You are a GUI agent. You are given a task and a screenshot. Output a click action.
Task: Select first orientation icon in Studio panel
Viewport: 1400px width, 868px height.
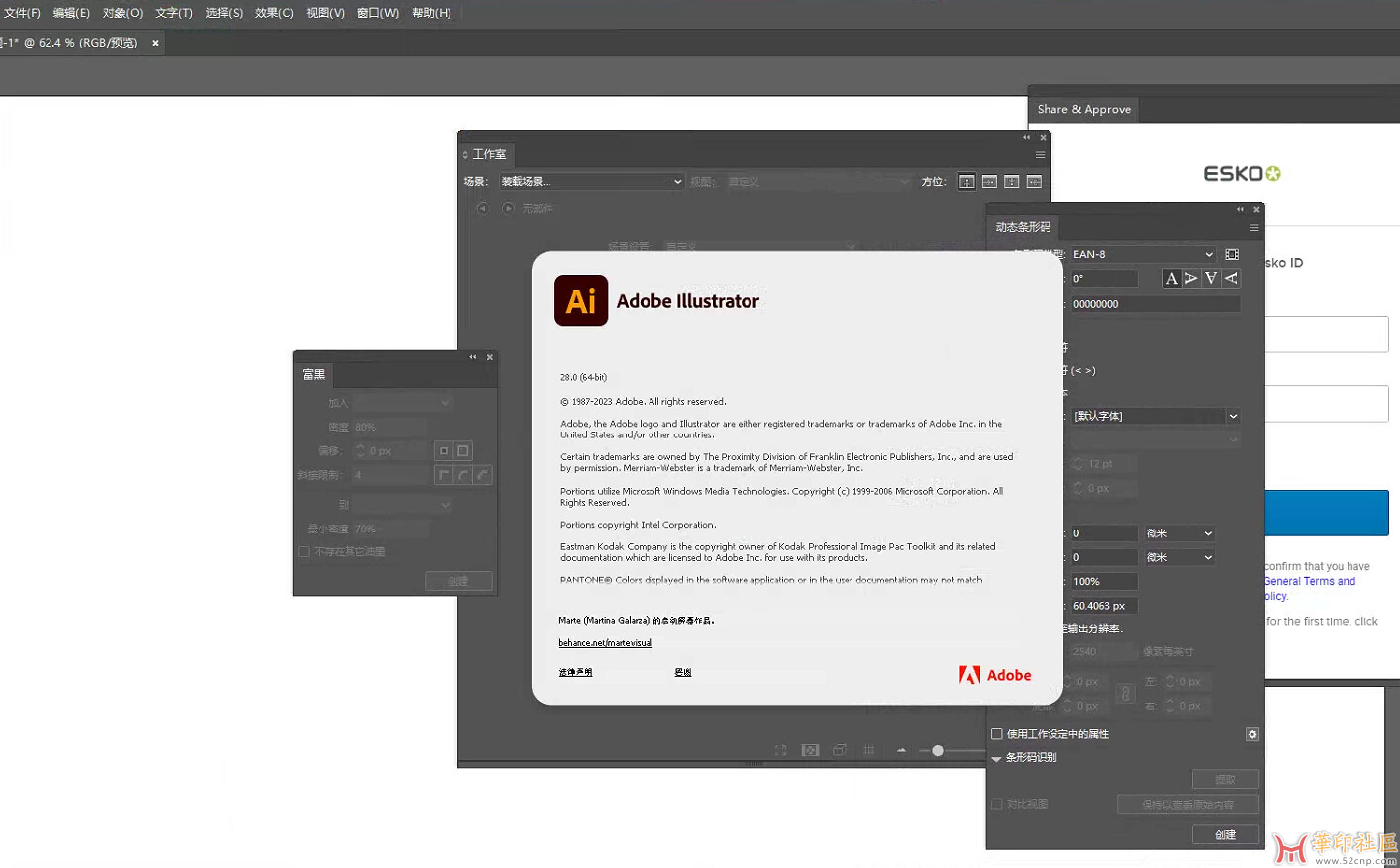967,182
